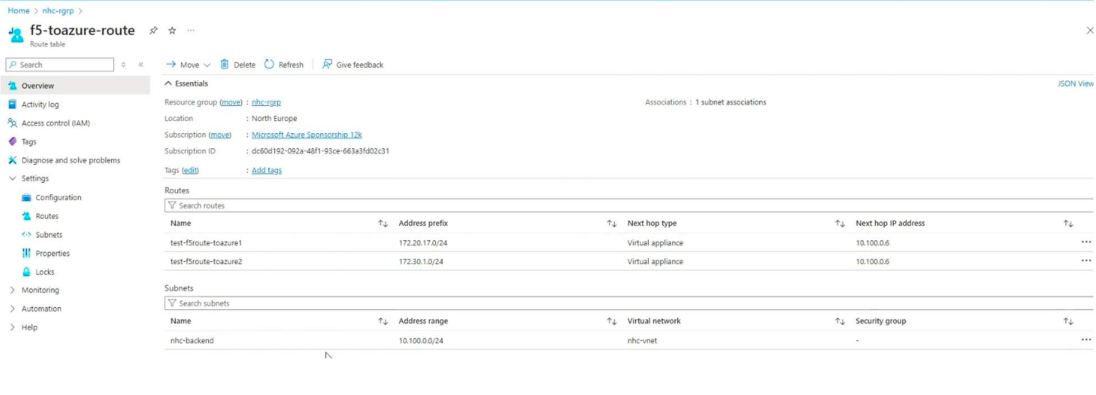Sort routes by Next hop type arrows
This screenshot has width=1096, height=395.
click(x=840, y=224)
